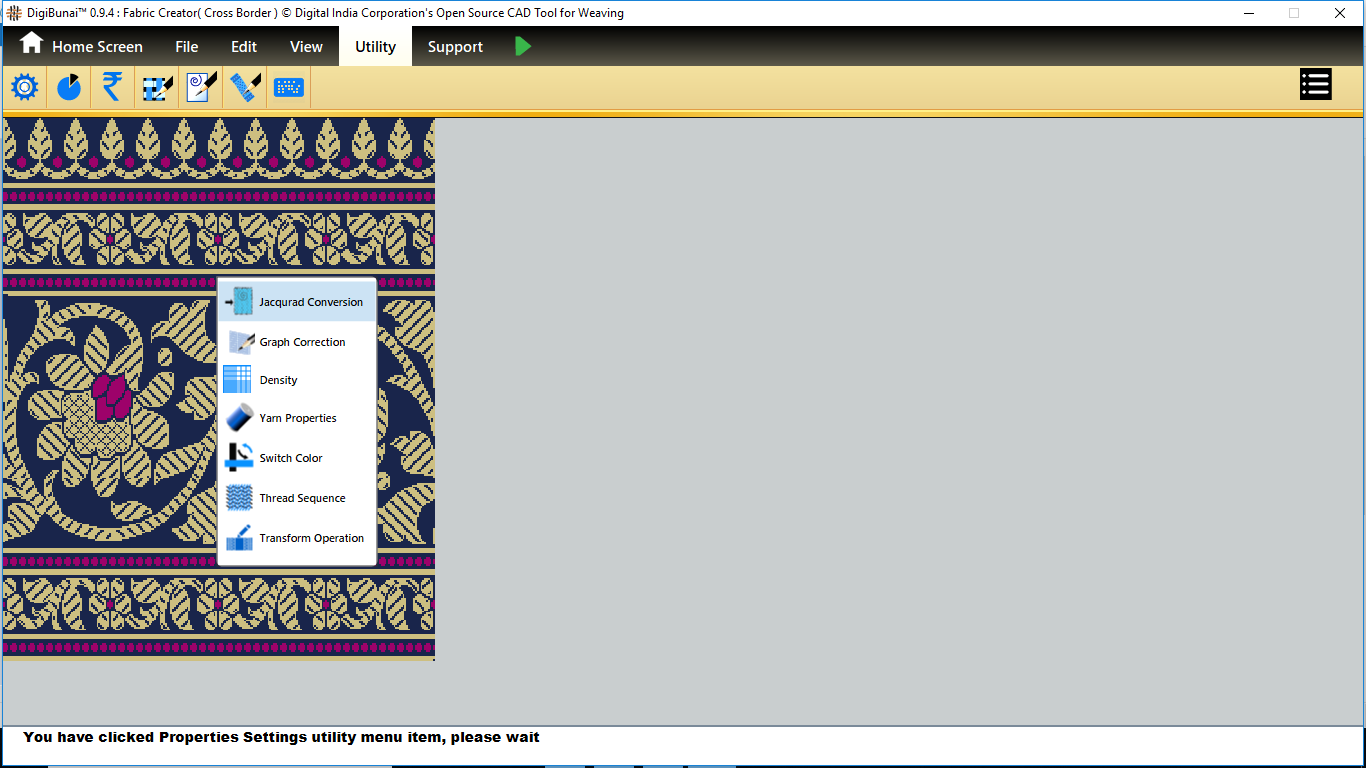Open the weave editor checkered icon
This screenshot has height=768, width=1366.
coord(157,88)
